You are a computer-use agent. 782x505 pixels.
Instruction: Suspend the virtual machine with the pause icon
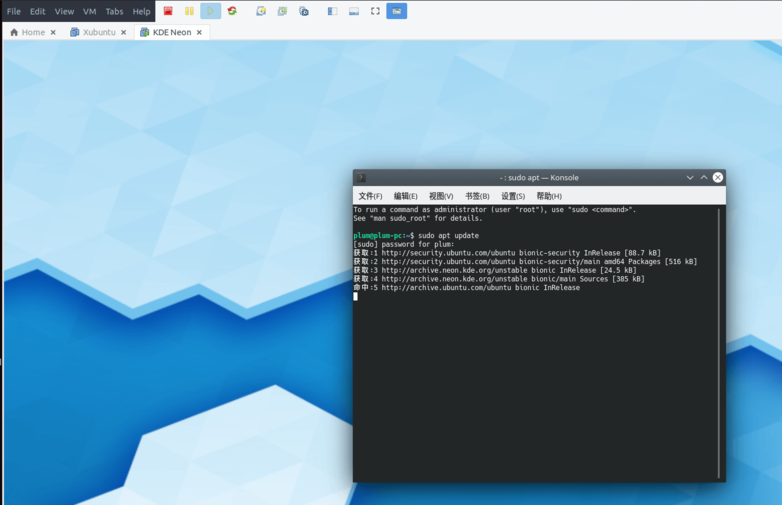point(189,11)
